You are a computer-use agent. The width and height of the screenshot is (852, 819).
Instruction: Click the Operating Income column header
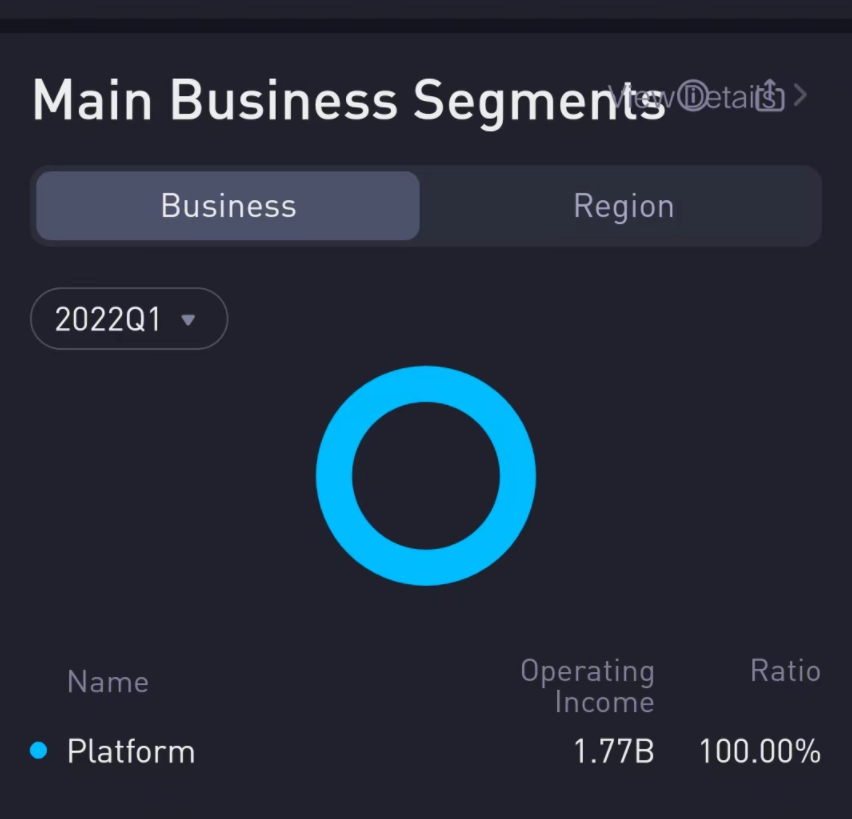(x=587, y=686)
